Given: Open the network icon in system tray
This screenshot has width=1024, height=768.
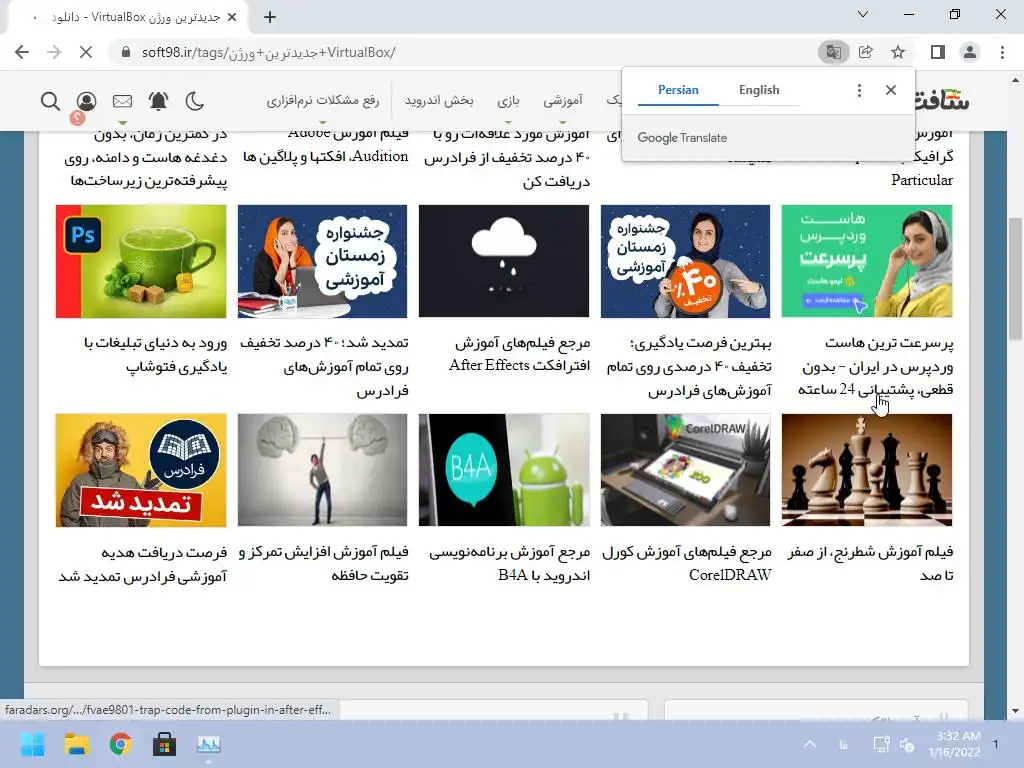Looking at the screenshot, I should (x=881, y=744).
